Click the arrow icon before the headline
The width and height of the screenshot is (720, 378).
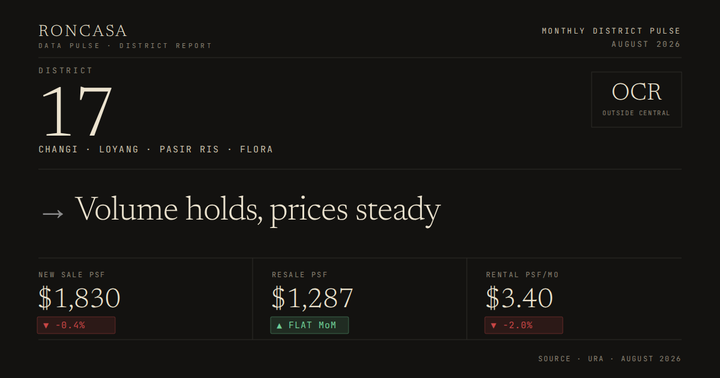tap(53, 214)
